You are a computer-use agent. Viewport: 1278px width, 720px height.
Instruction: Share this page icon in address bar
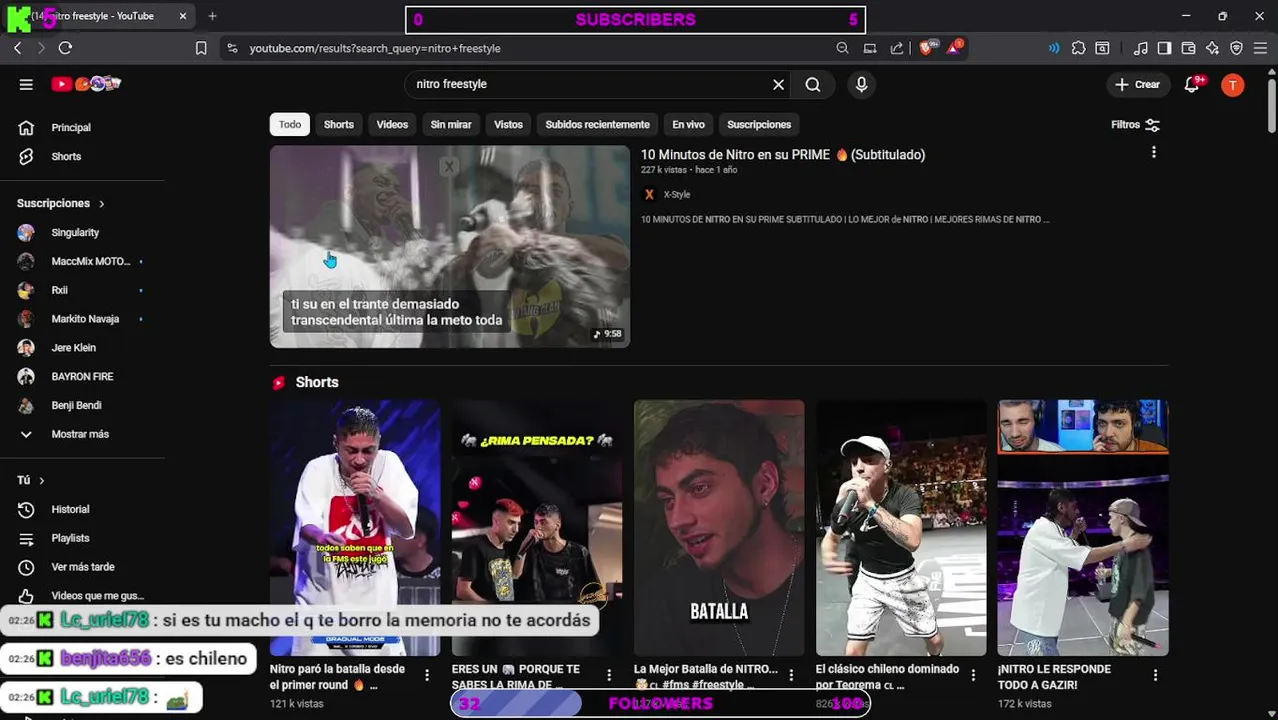pyautogui.click(x=897, y=48)
